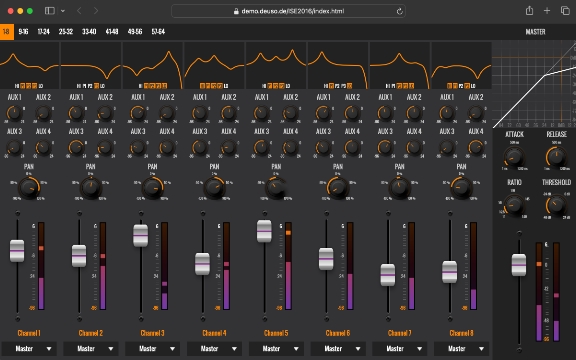
Task: Open the Share icon in Safari toolbar
Action: [x=529, y=10]
